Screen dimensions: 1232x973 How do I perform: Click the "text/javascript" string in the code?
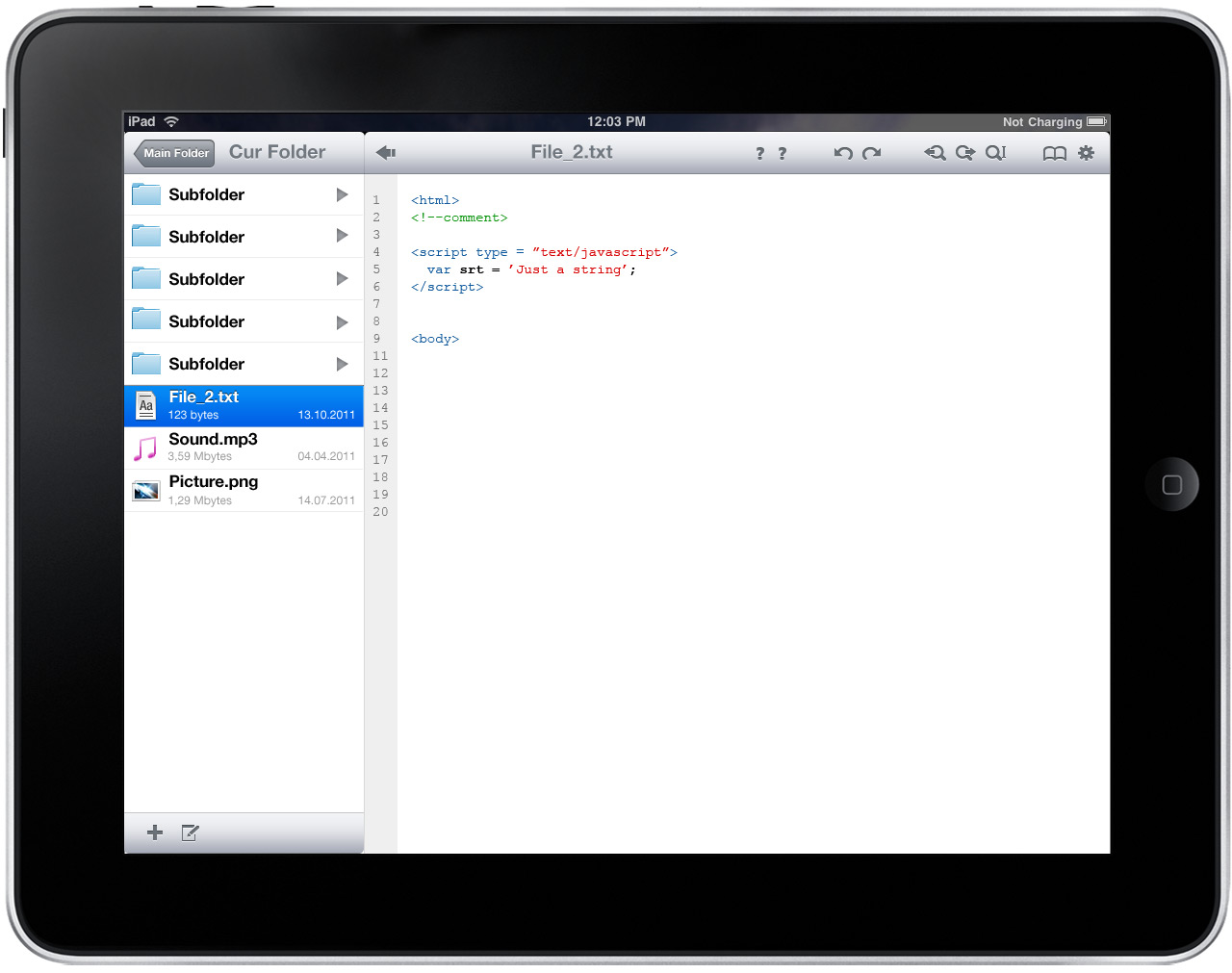601,252
